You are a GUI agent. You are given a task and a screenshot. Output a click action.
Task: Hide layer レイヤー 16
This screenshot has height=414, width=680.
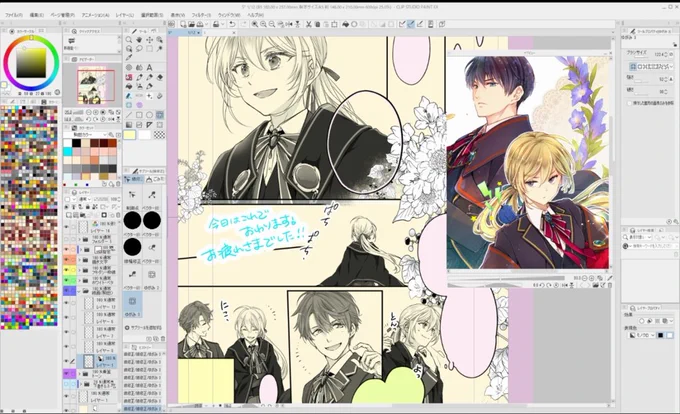(x=66, y=227)
